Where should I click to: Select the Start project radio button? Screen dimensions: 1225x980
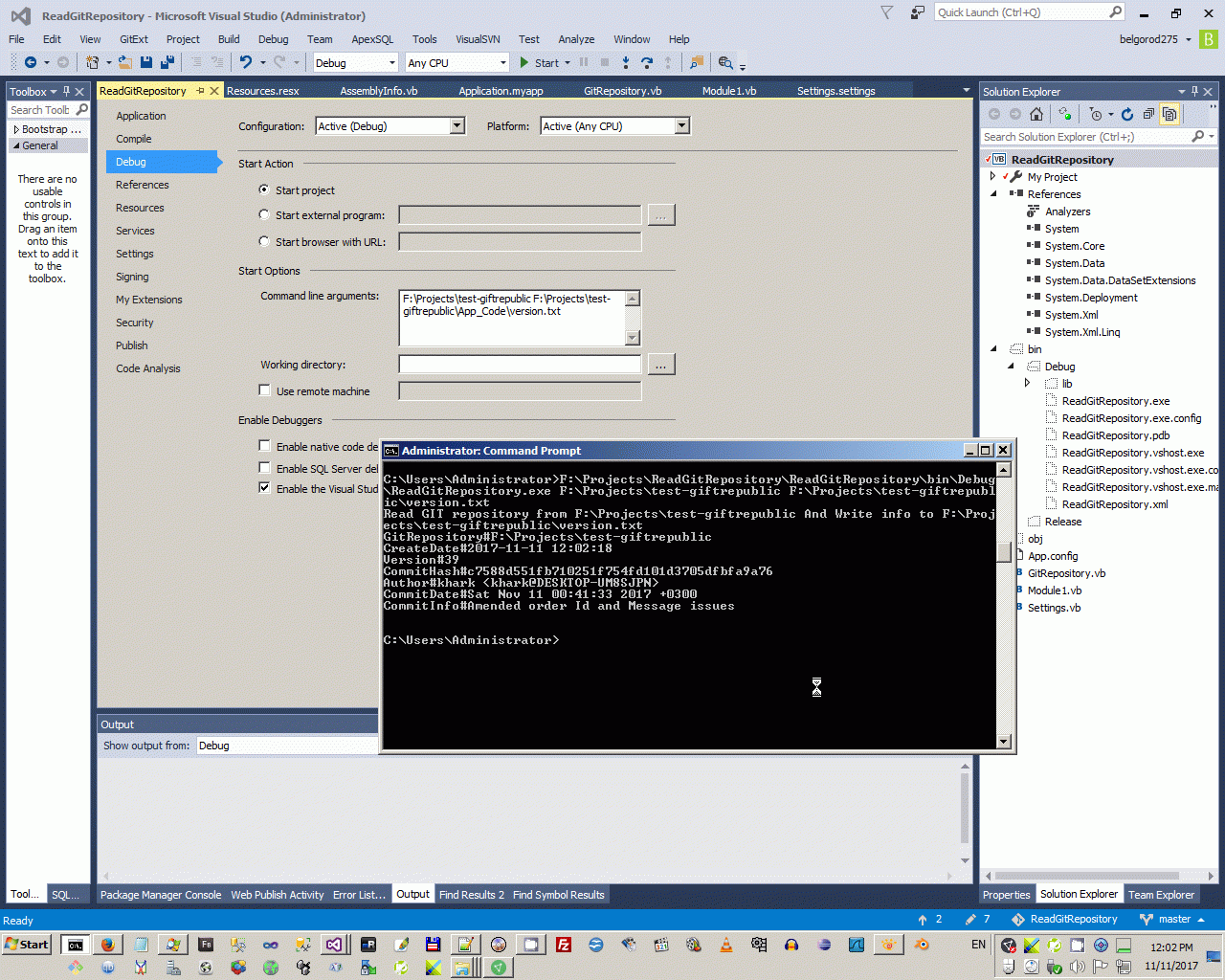coord(264,189)
